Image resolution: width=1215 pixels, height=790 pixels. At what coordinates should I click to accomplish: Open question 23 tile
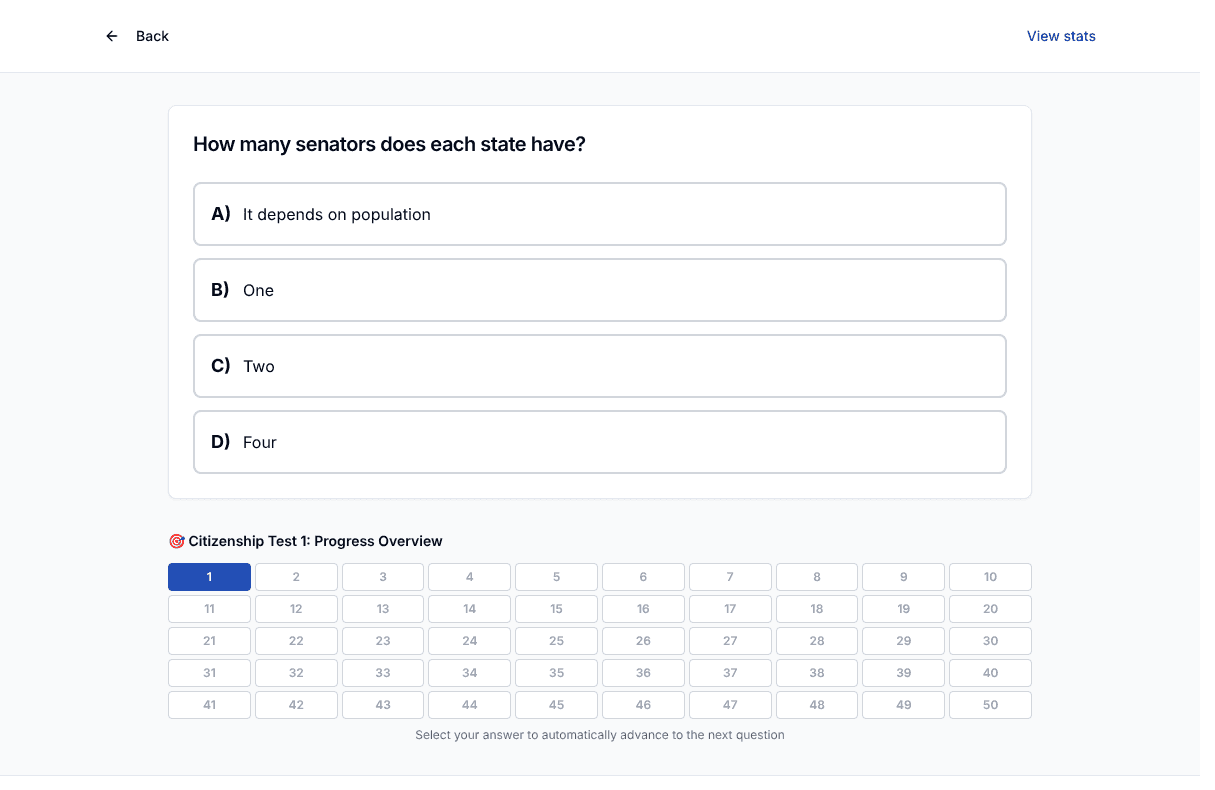click(x=383, y=641)
